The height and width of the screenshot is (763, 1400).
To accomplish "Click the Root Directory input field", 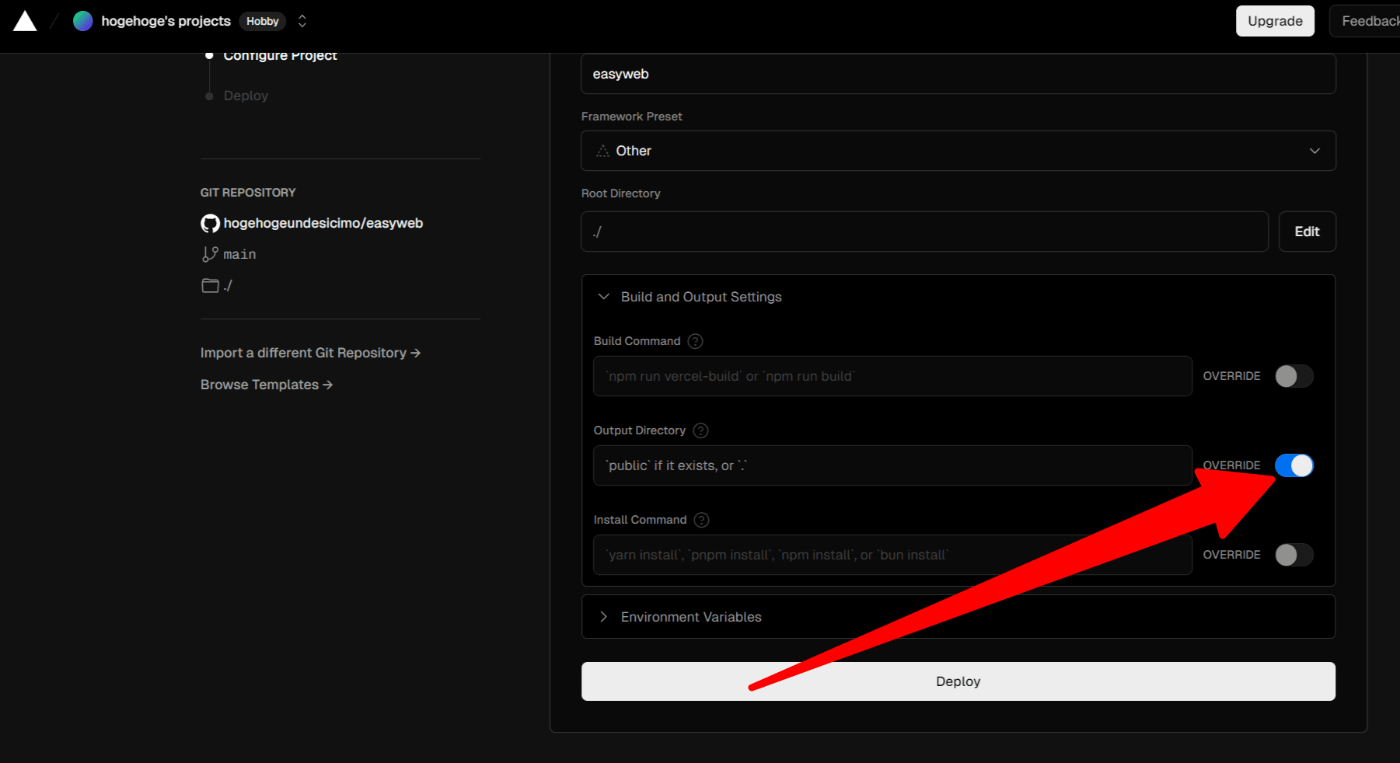I will [924, 231].
